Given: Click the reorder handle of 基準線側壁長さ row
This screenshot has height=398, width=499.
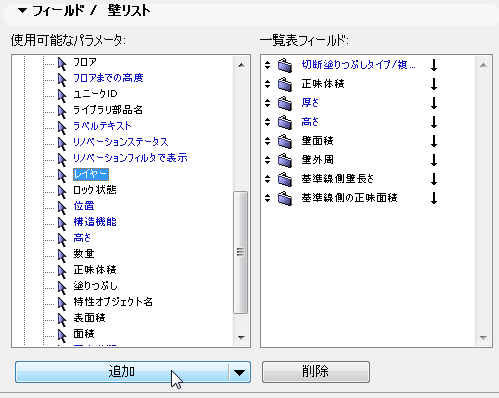Looking at the screenshot, I should (x=268, y=179).
